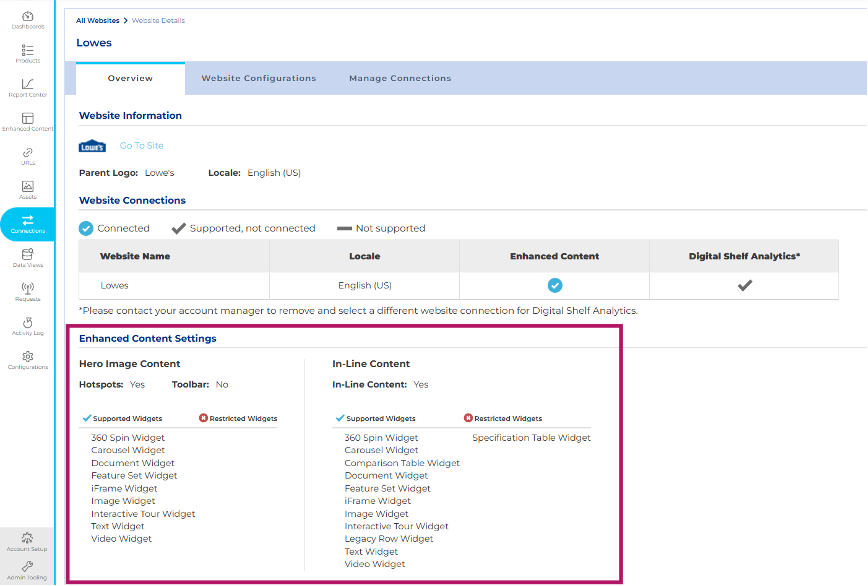Image resolution: width=868 pixels, height=586 pixels.
Task: Open the Admin Tooling wrench icon
Action: [27, 567]
